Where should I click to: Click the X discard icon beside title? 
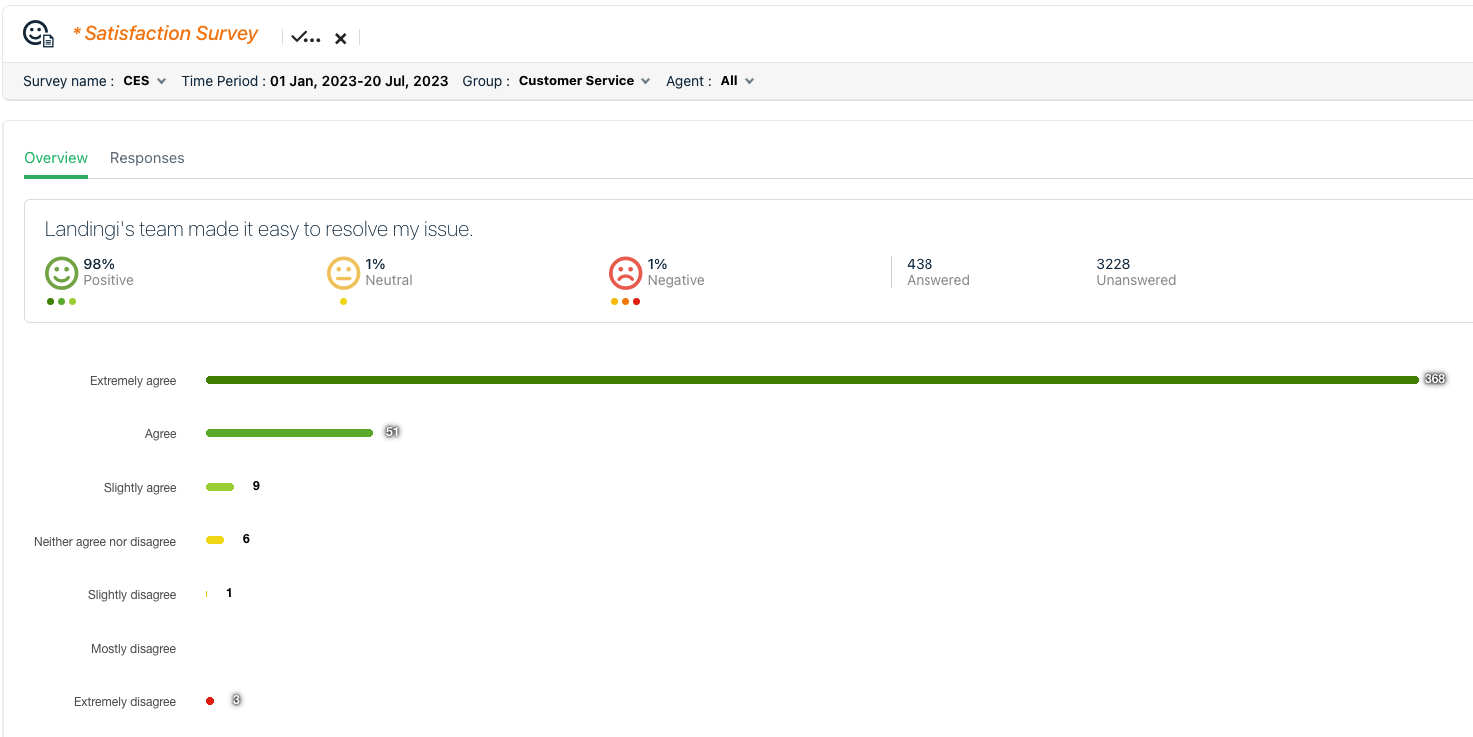tap(340, 38)
